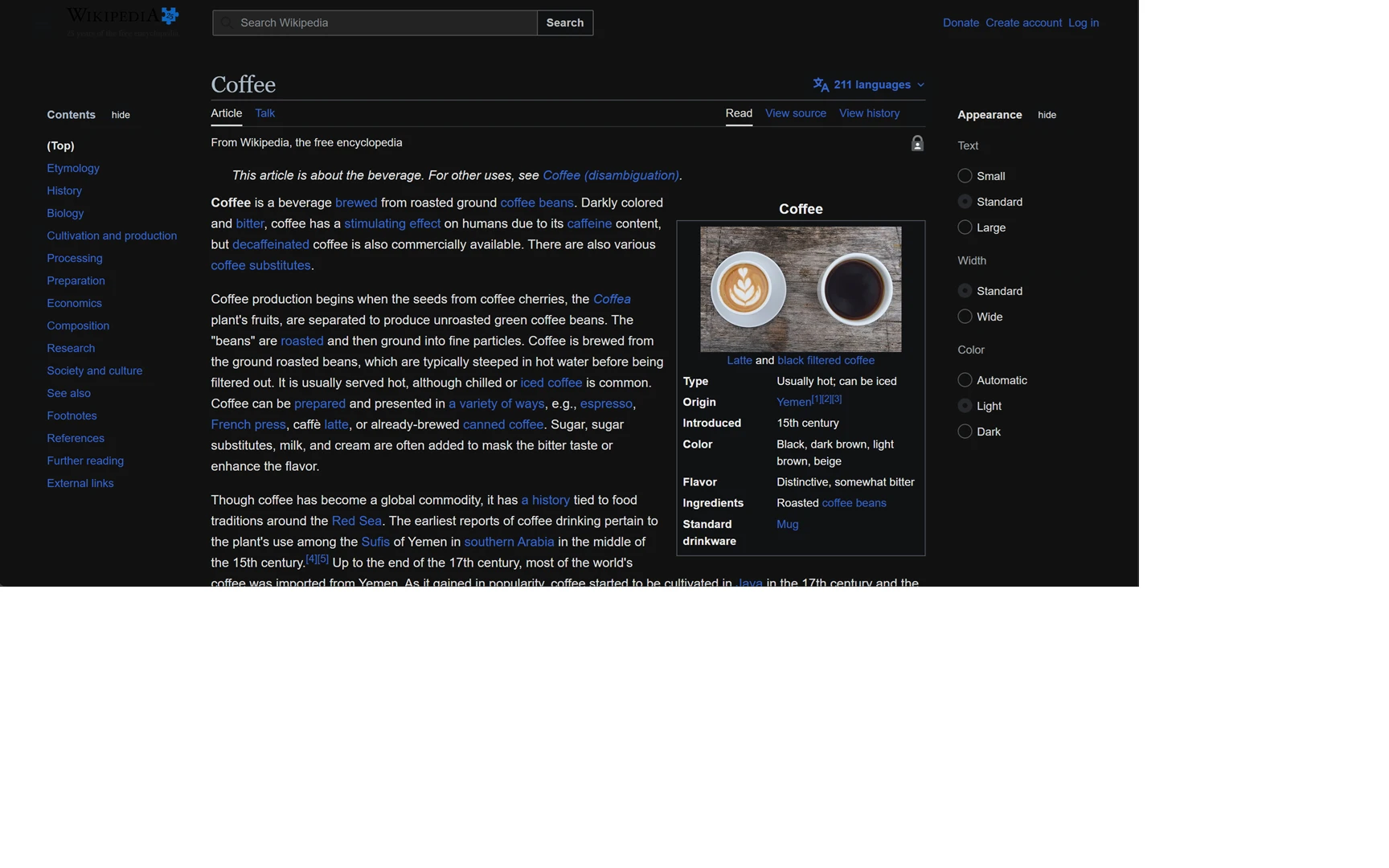Go to Further reading section
Viewport: 1389px width, 868px height.
(x=85, y=461)
